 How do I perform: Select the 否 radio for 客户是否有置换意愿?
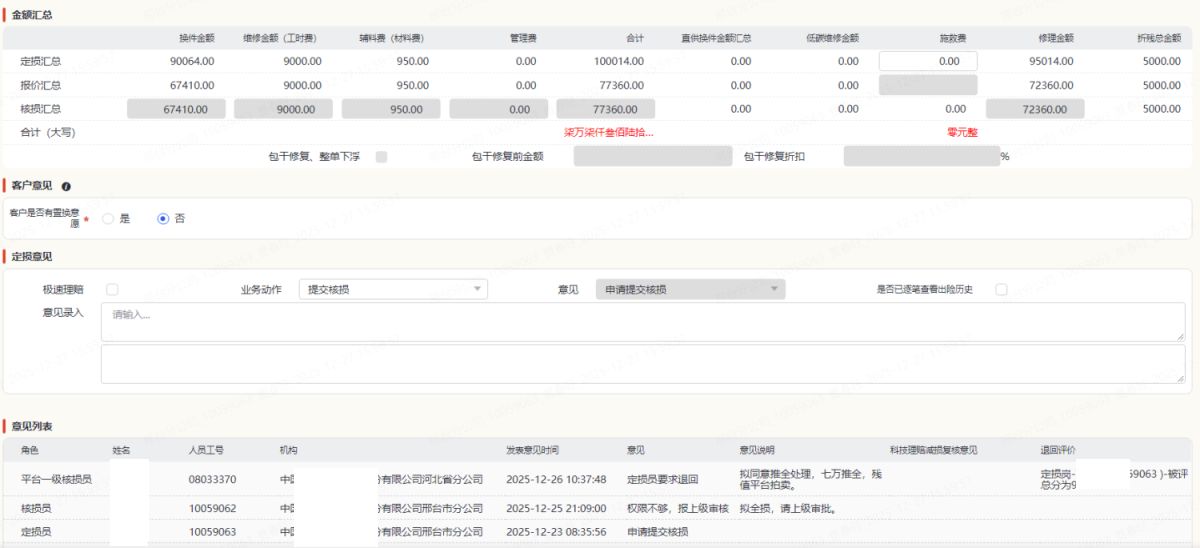pyautogui.click(x=163, y=219)
